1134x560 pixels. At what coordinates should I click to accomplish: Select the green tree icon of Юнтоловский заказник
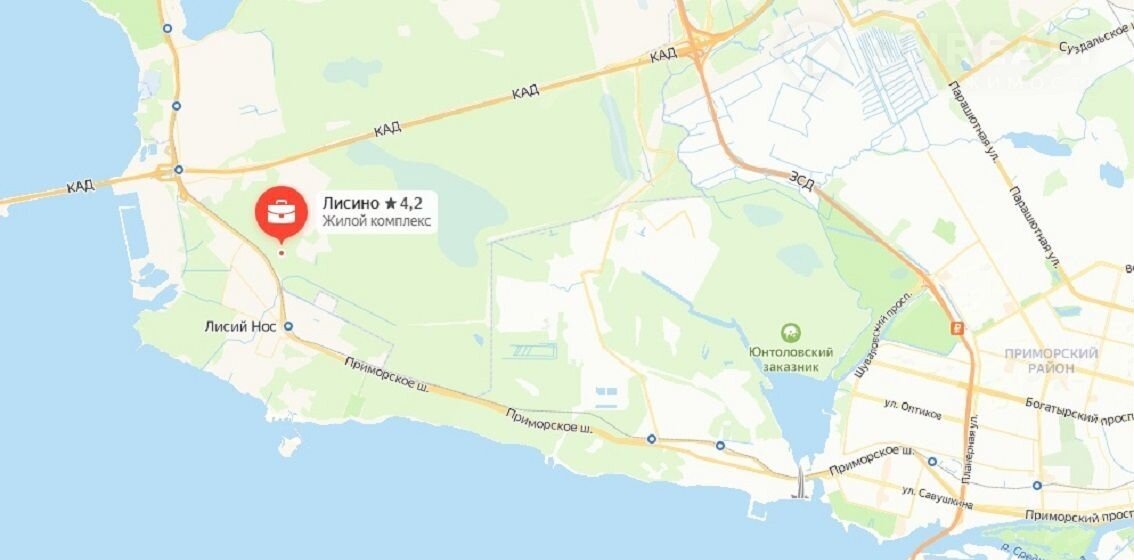(790, 333)
